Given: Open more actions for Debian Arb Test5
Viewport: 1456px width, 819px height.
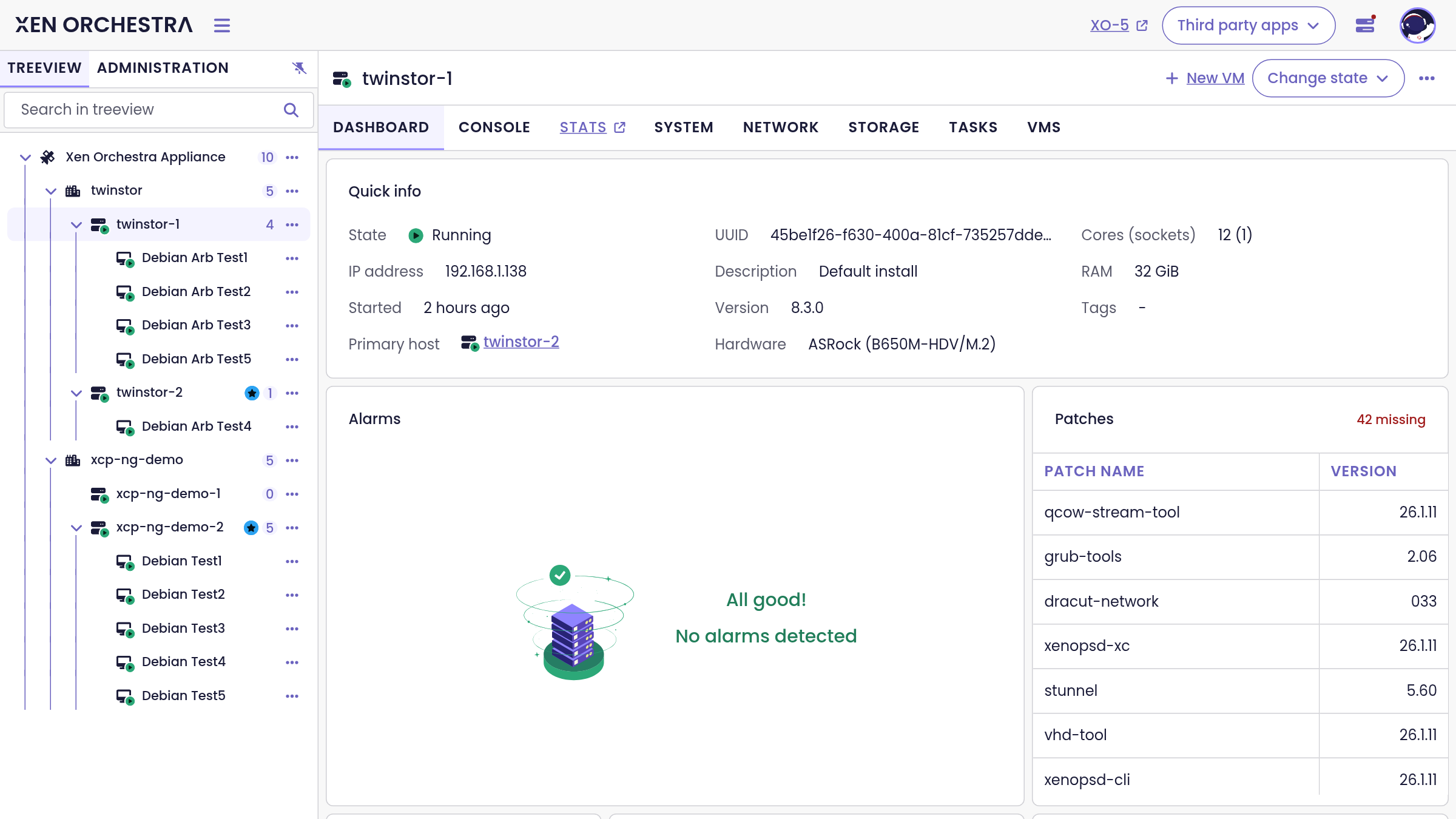Looking at the screenshot, I should coord(292,360).
